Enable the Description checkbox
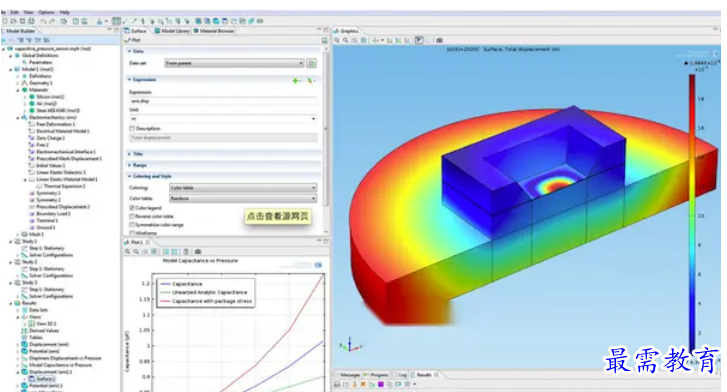 pyautogui.click(x=132, y=129)
